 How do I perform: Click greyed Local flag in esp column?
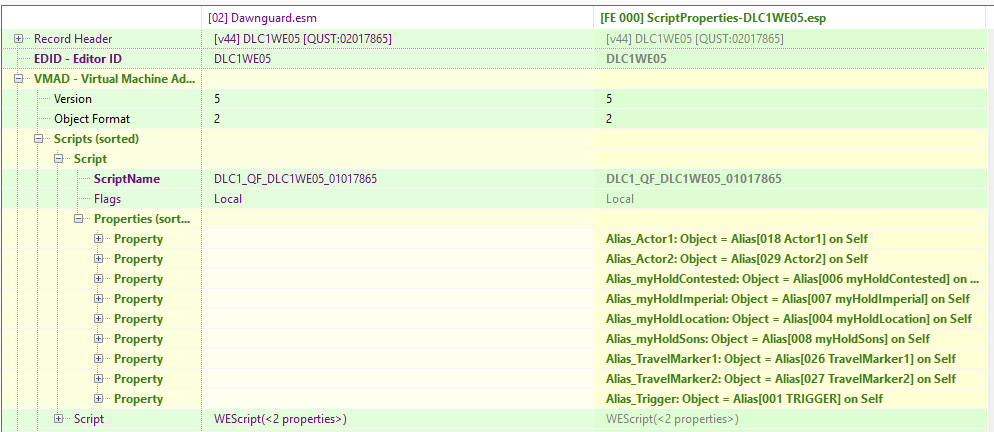[x=619, y=199]
